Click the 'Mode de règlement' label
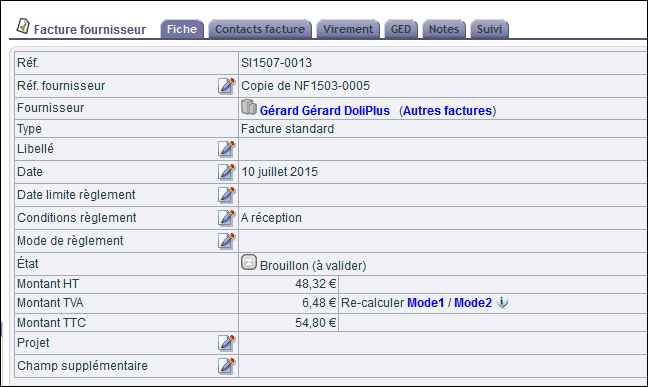This screenshot has width=648, height=387. 70,241
